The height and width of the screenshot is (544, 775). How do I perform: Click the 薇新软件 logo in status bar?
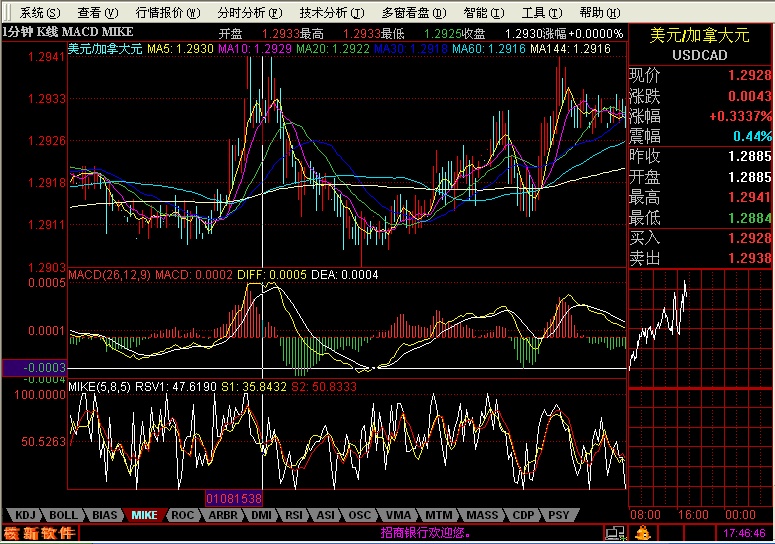[40, 533]
